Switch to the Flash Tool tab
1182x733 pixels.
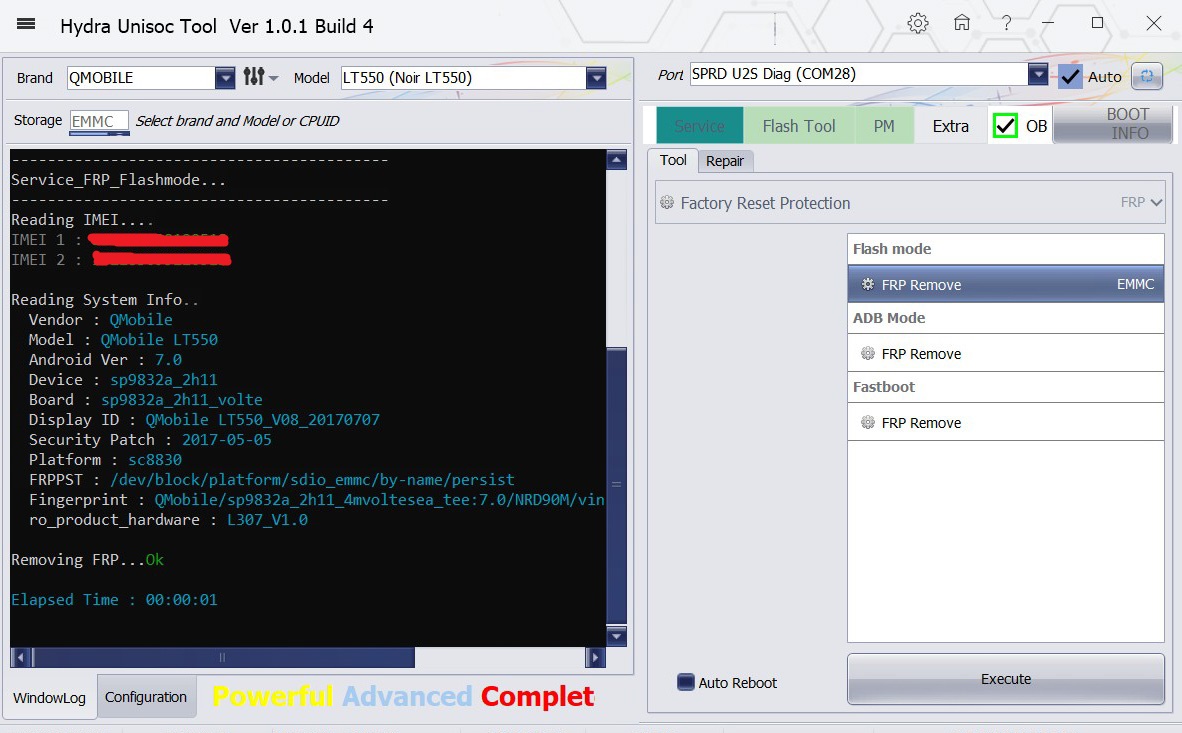(798, 126)
